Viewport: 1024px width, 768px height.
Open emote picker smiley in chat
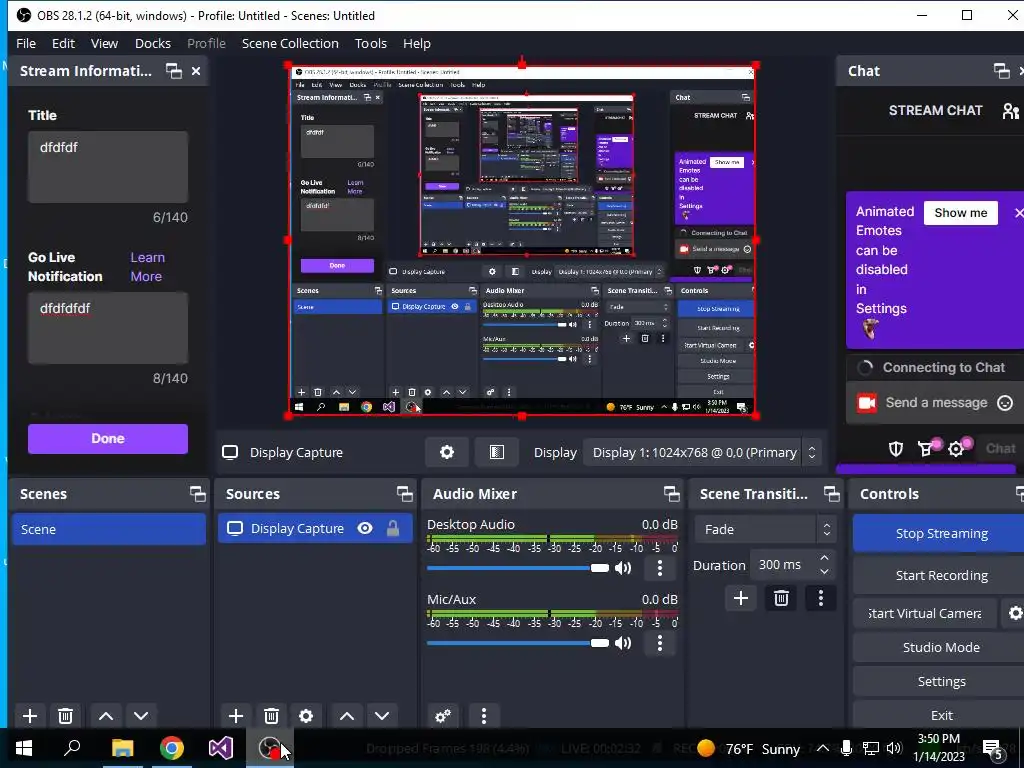pos(1005,403)
